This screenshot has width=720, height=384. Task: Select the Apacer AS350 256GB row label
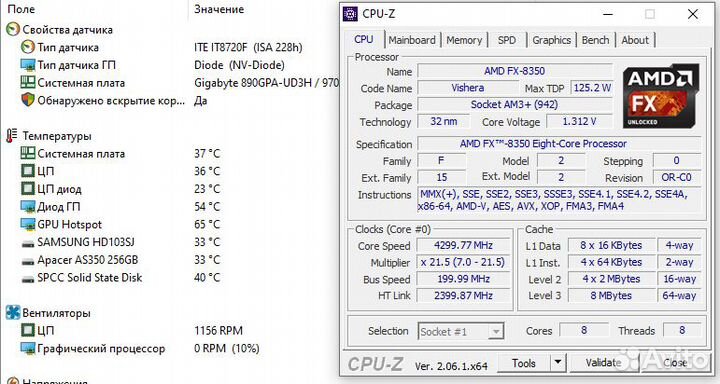[88, 260]
